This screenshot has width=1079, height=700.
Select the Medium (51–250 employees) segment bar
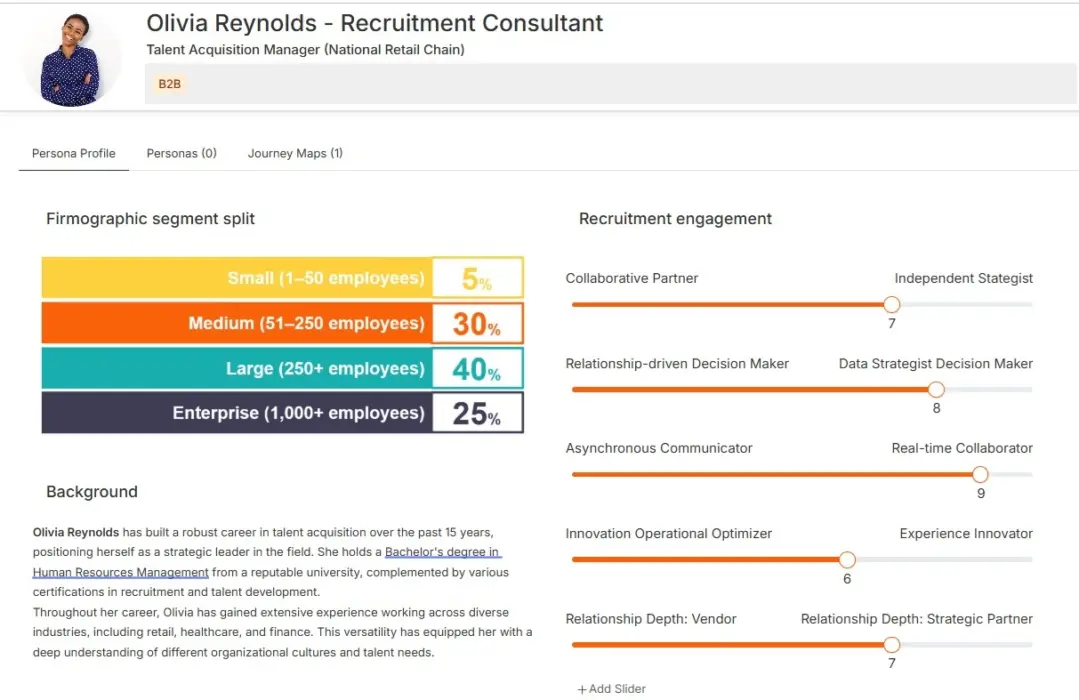click(281, 322)
